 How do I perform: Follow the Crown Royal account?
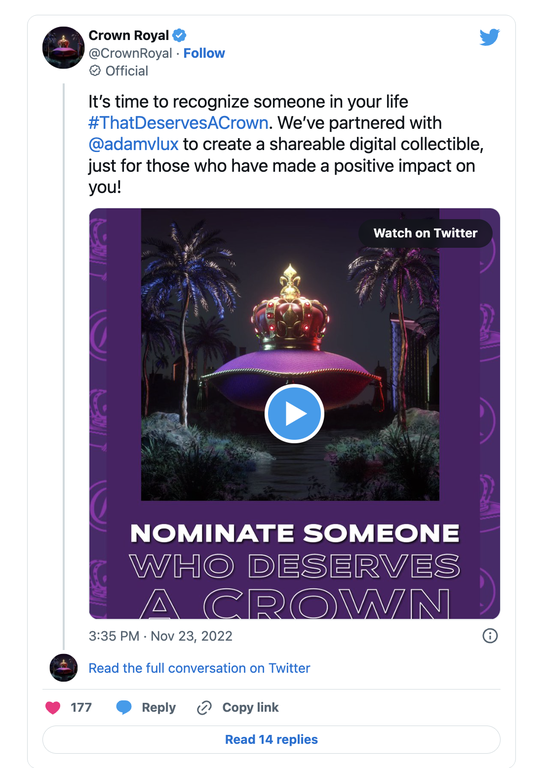click(x=204, y=53)
